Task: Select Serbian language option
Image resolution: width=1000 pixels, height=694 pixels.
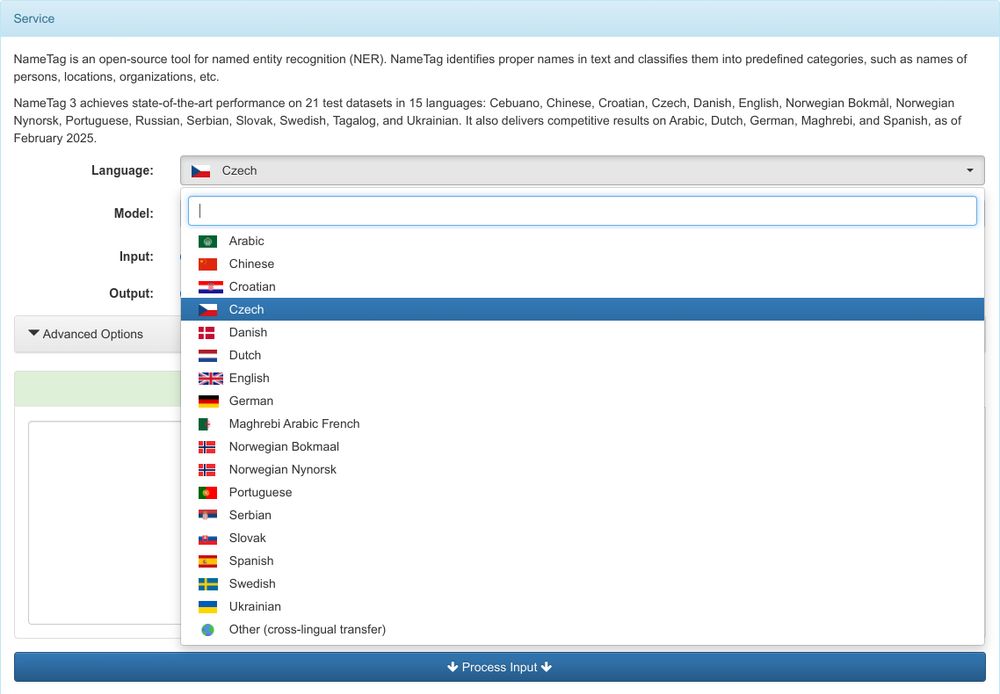Action: (x=582, y=515)
